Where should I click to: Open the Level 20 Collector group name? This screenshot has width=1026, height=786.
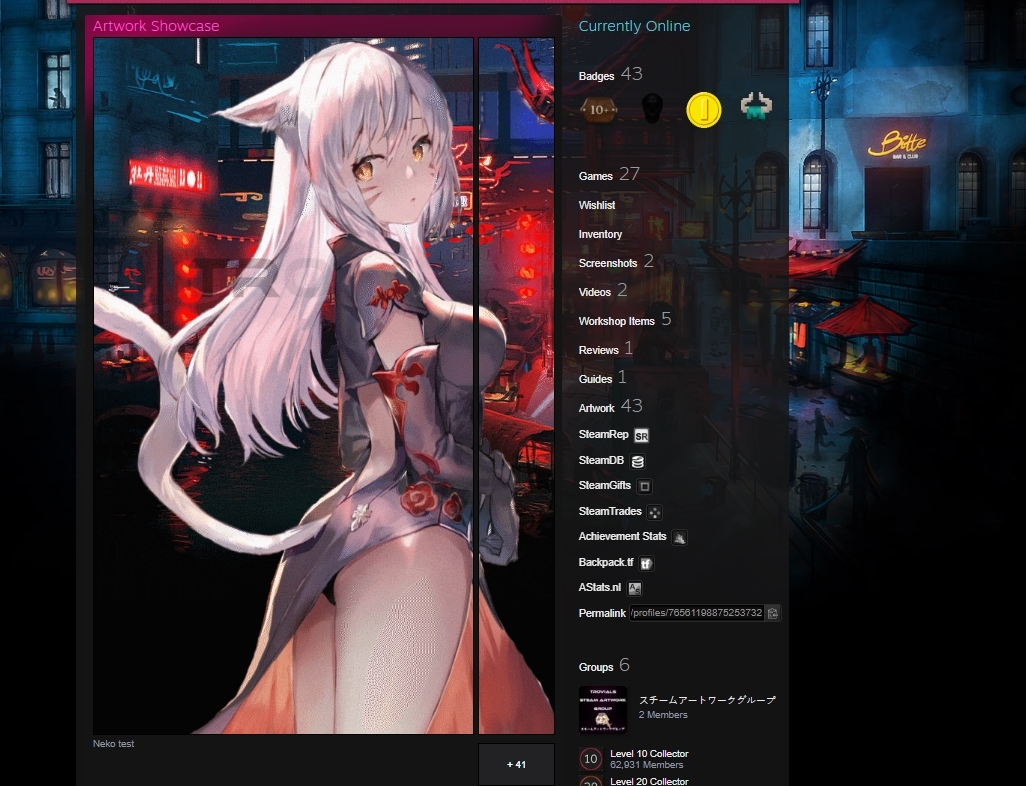(649, 781)
